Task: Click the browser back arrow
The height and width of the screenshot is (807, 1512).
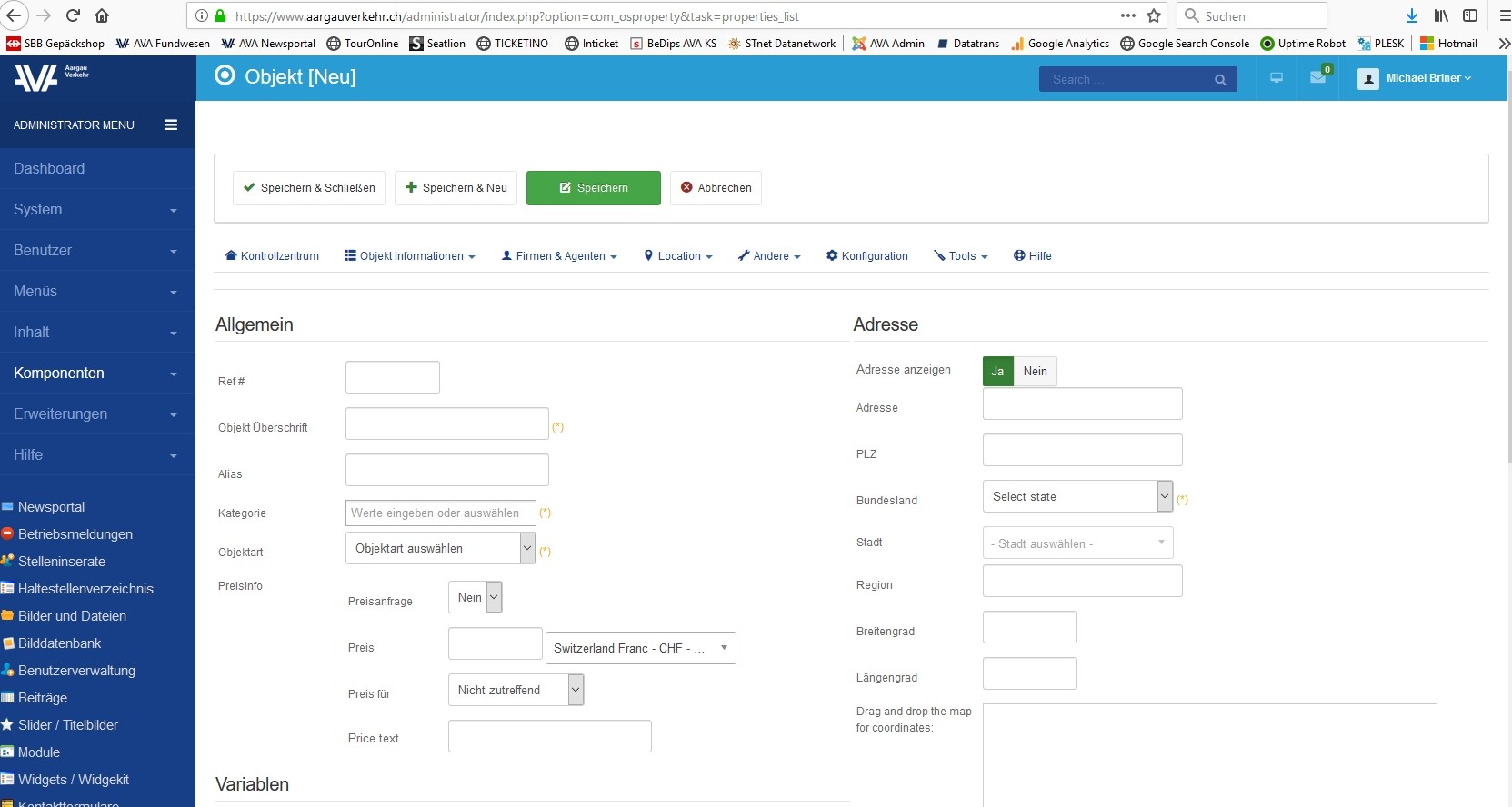Action: 14,15
